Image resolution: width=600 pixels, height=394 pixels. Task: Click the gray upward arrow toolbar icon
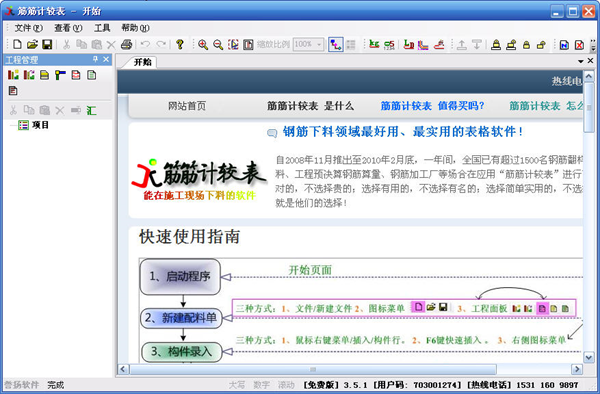462,45
